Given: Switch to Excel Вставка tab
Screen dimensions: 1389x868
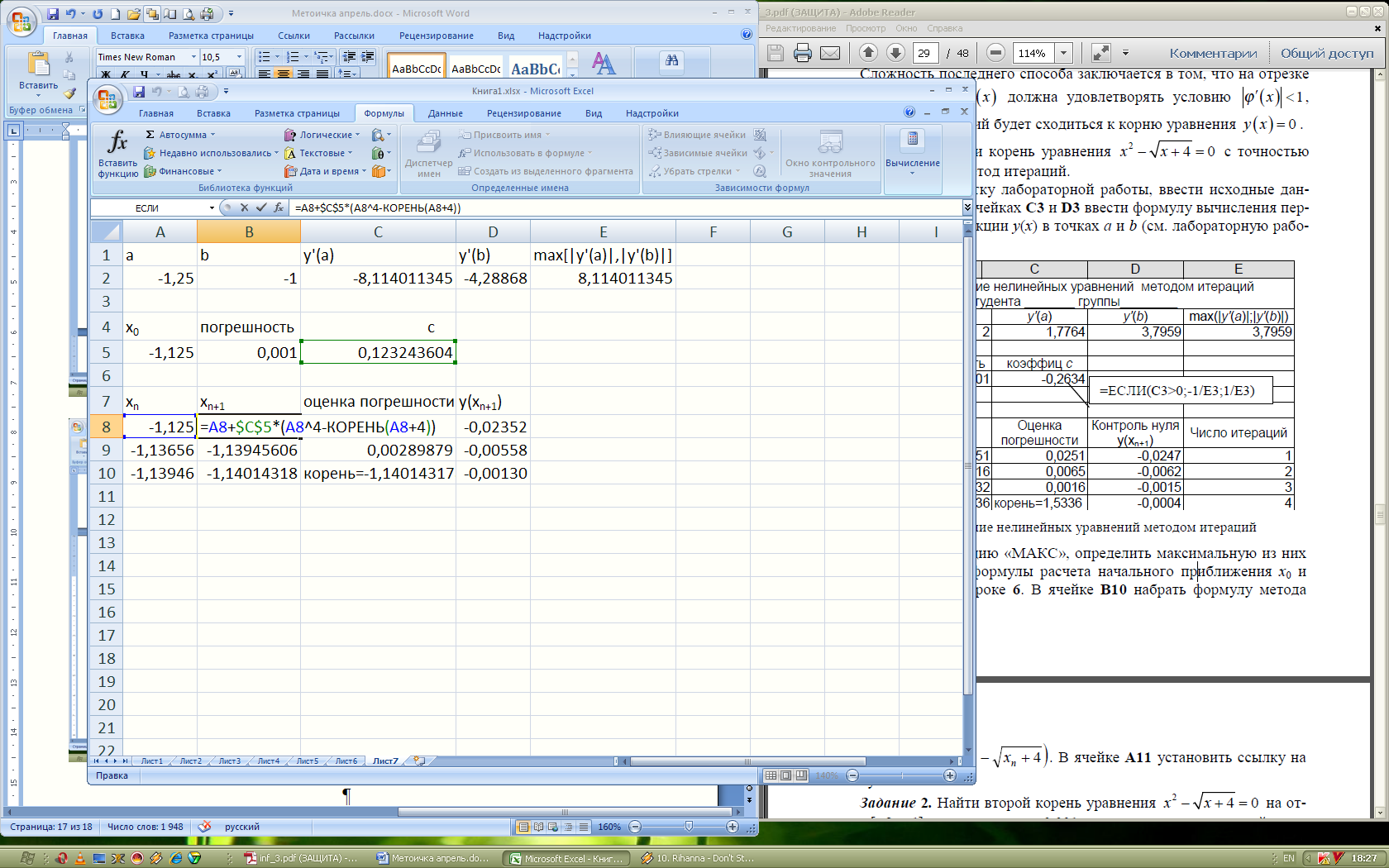Looking at the screenshot, I should pyautogui.click(x=213, y=113).
